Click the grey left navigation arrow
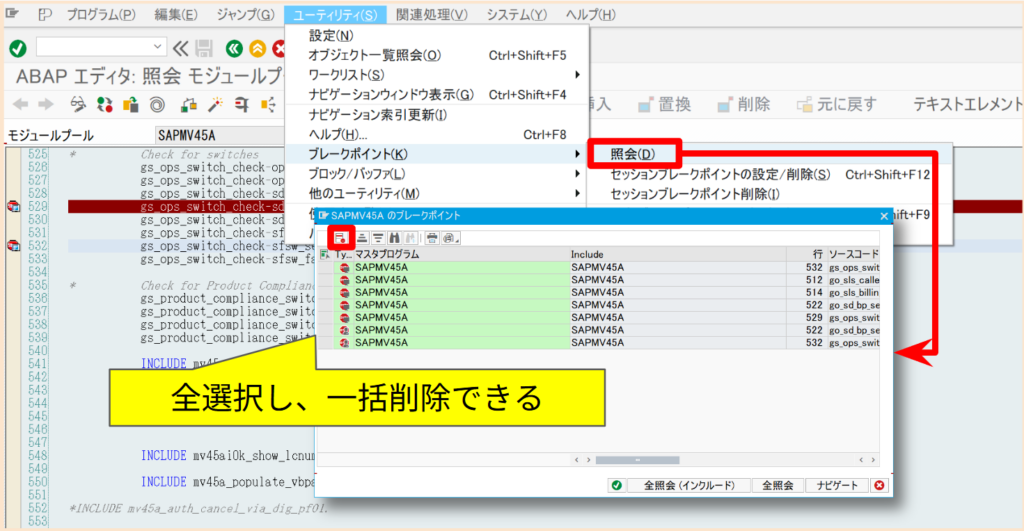 21,105
